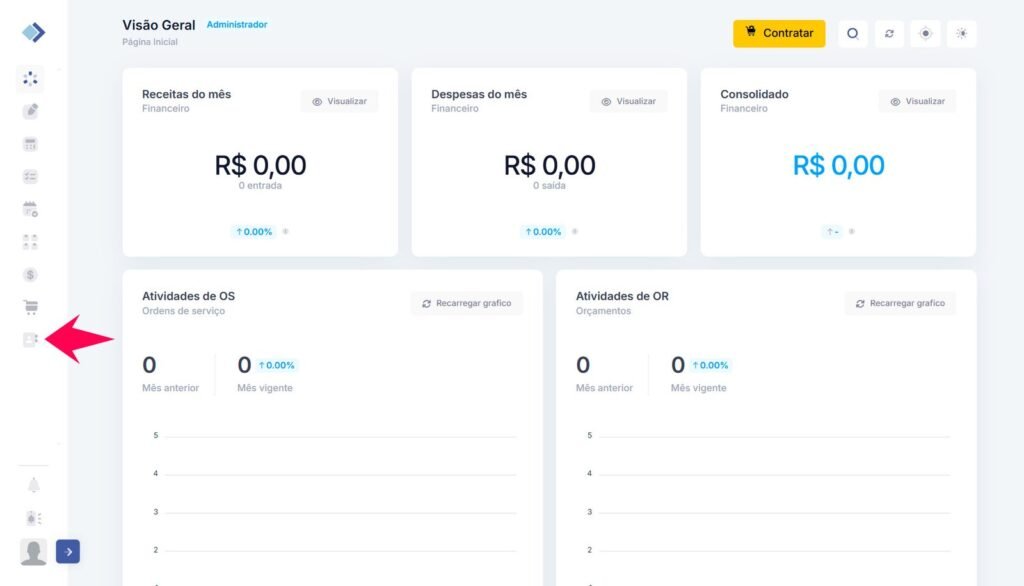The width and height of the screenshot is (1024, 586).
Task: Open the user avatar profile menu
Action: pos(34,552)
